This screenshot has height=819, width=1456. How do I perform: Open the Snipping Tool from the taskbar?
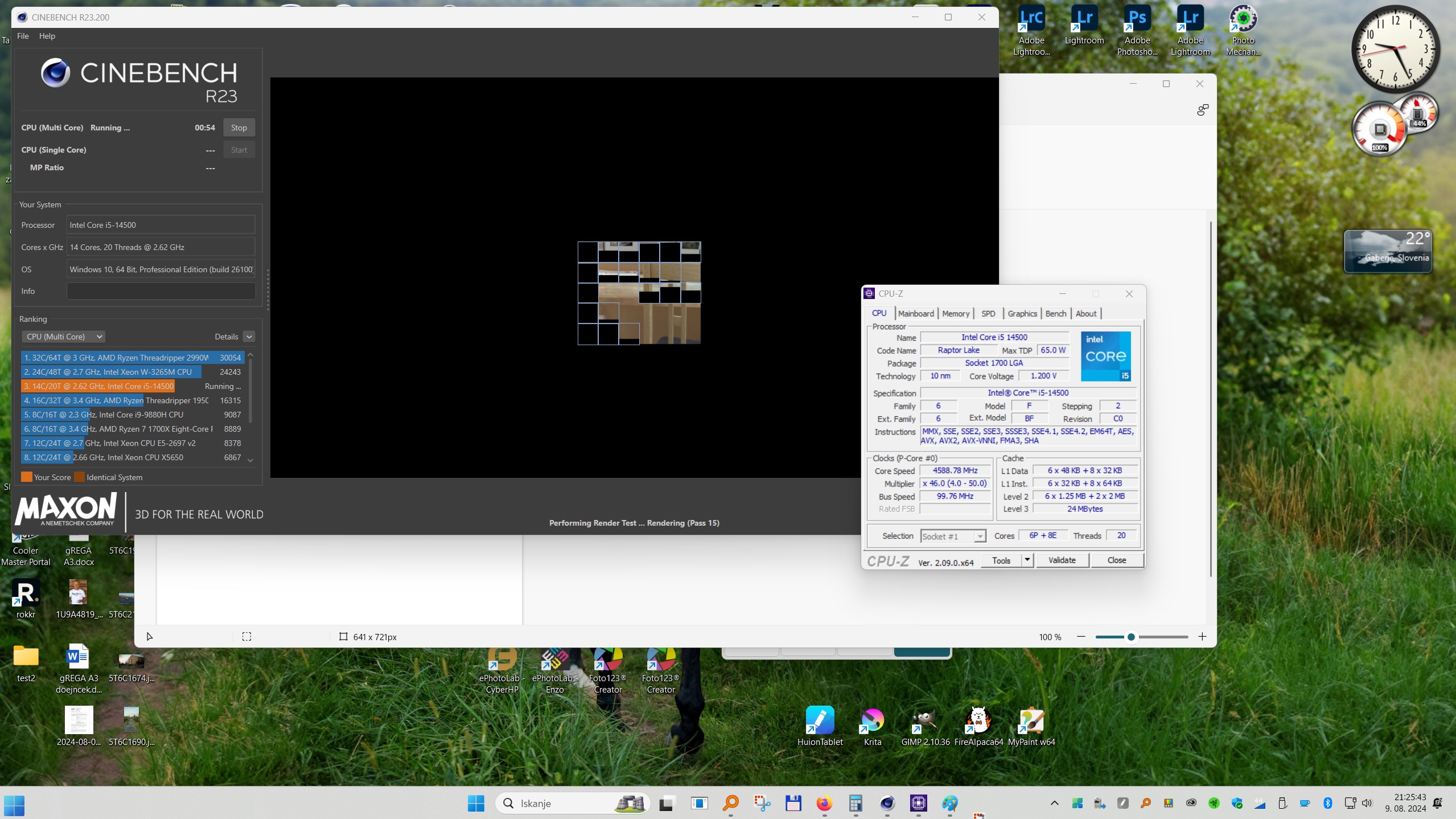point(762,803)
